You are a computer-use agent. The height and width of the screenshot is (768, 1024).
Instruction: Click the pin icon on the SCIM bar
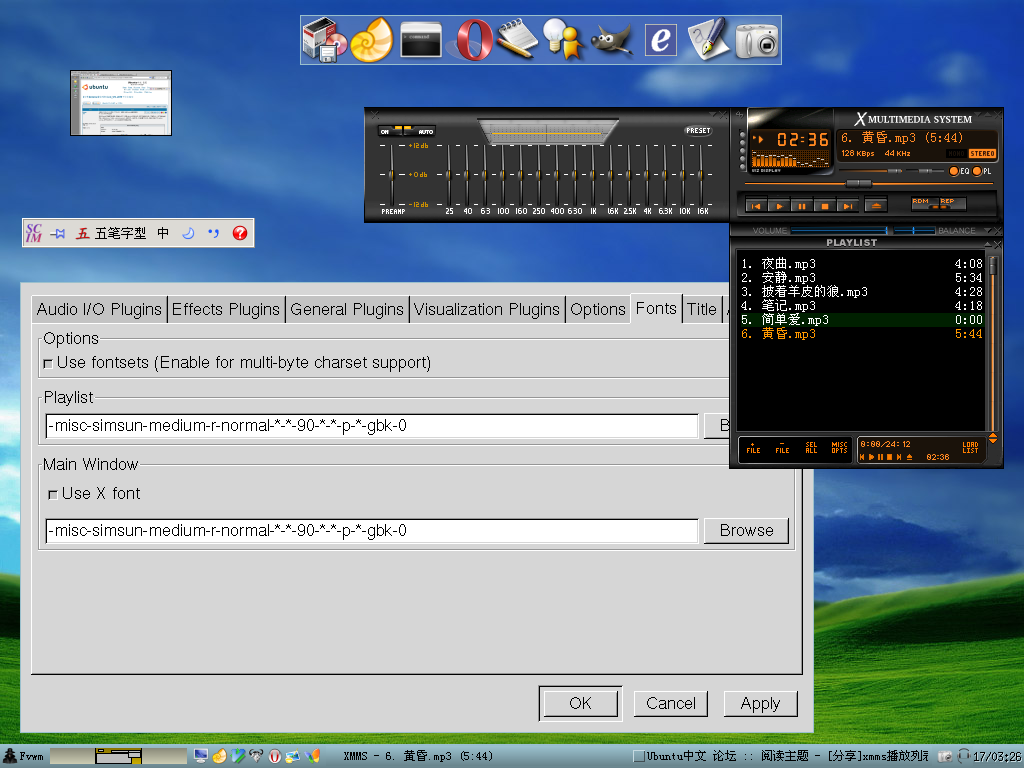(58, 233)
